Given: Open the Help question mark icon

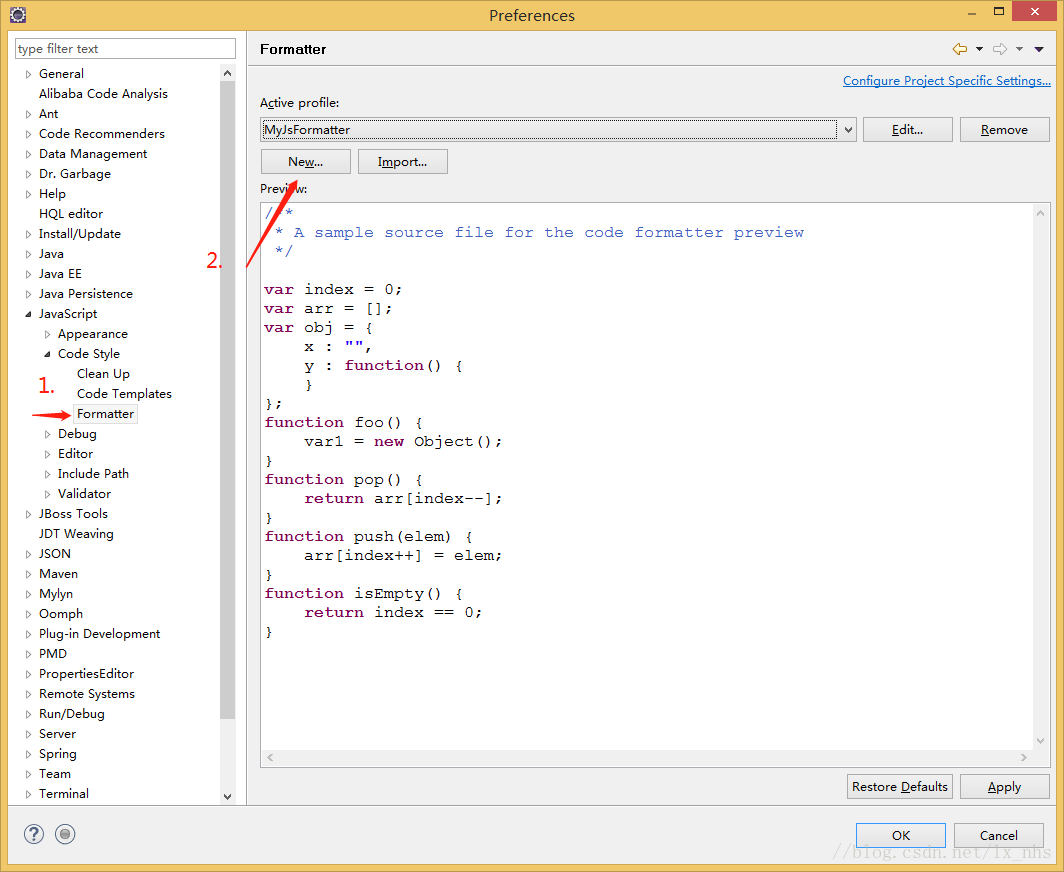Looking at the screenshot, I should coord(33,833).
